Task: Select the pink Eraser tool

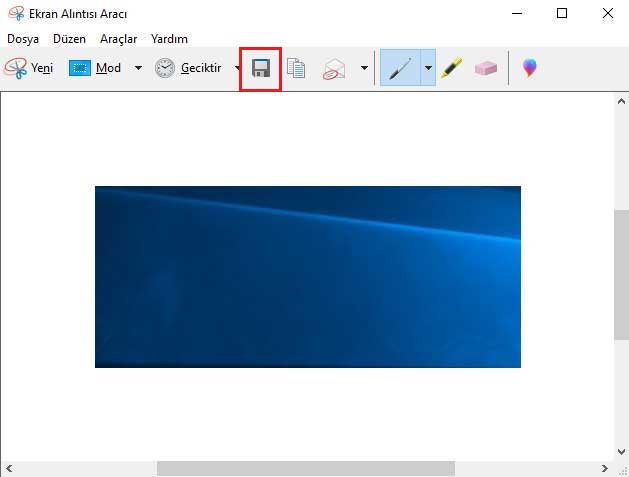Action: [486, 68]
